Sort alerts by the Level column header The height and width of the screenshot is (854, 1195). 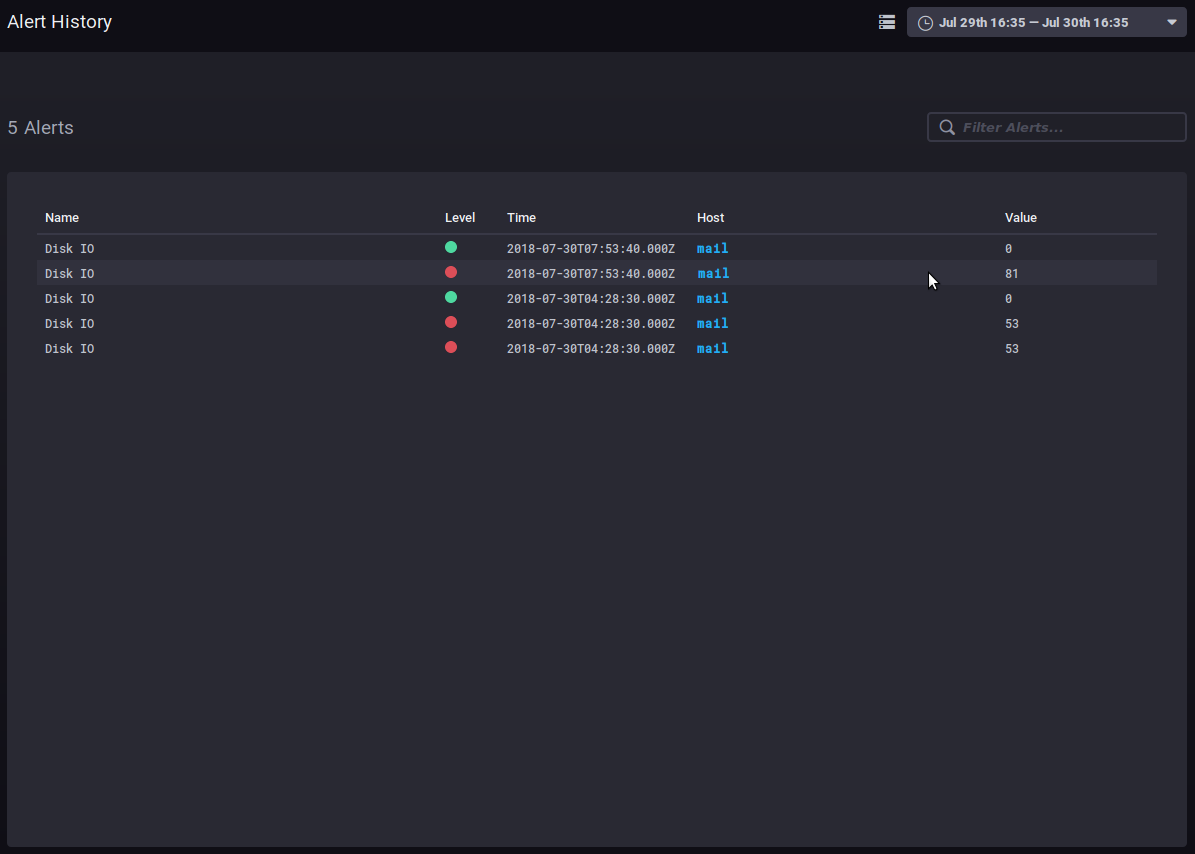460,217
